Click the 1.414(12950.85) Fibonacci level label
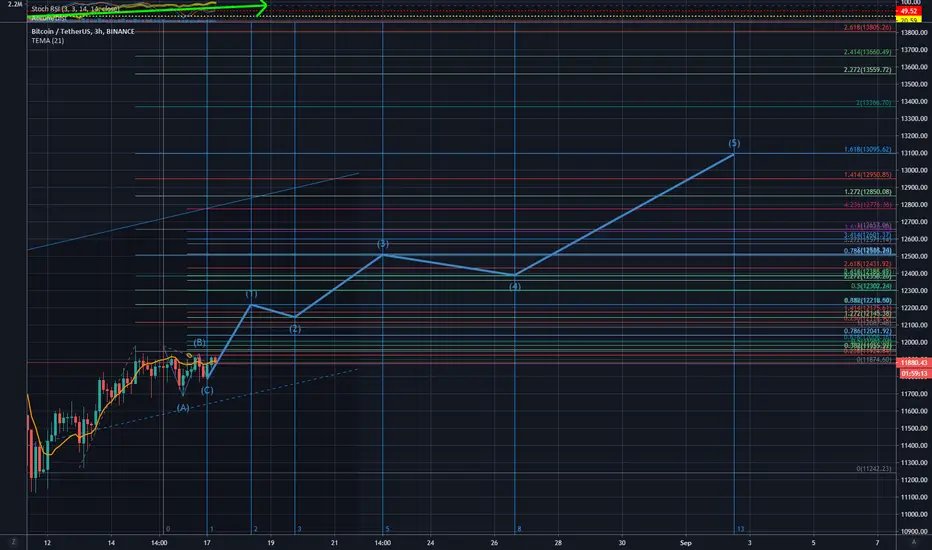 [x=868, y=175]
